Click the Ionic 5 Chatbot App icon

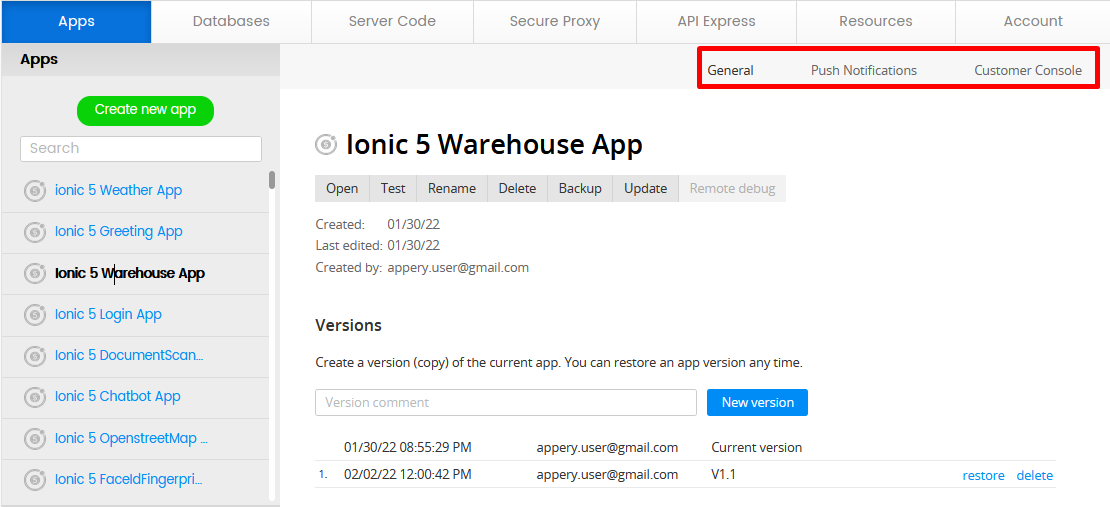[x=35, y=397]
